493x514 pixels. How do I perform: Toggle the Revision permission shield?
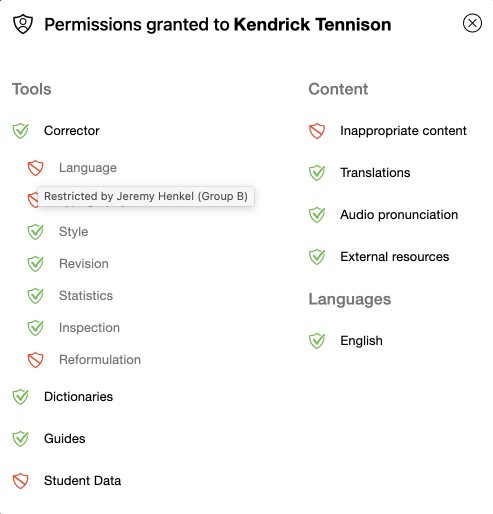coord(35,264)
